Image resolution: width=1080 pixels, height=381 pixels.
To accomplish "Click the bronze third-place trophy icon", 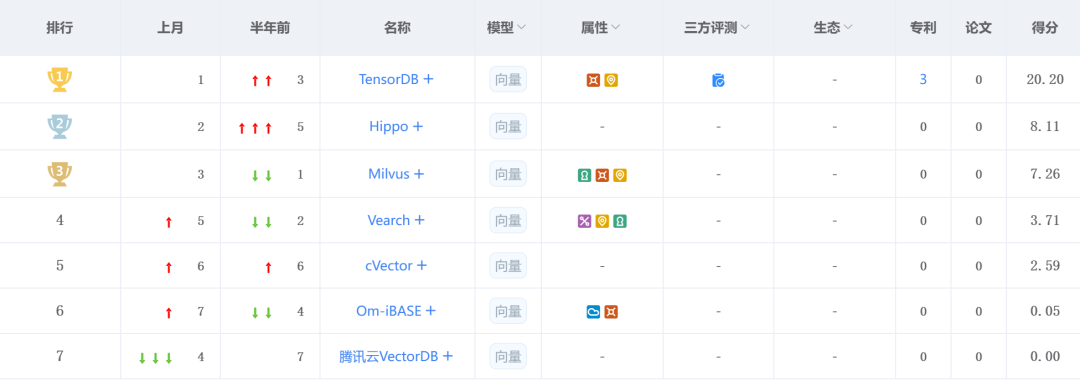I will pyautogui.click(x=59, y=174).
